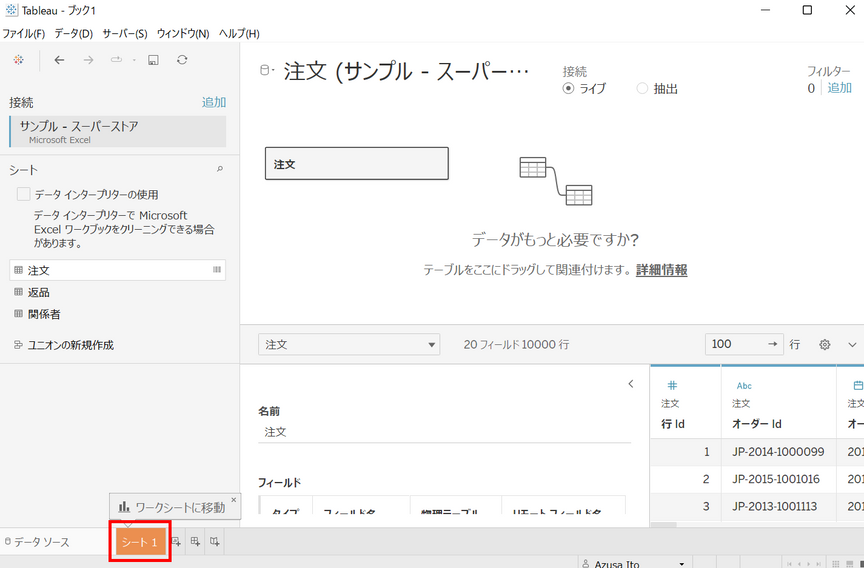Screen dimensions: 864x568
Task: Add a new story with the new-story icon
Action: 215,542
